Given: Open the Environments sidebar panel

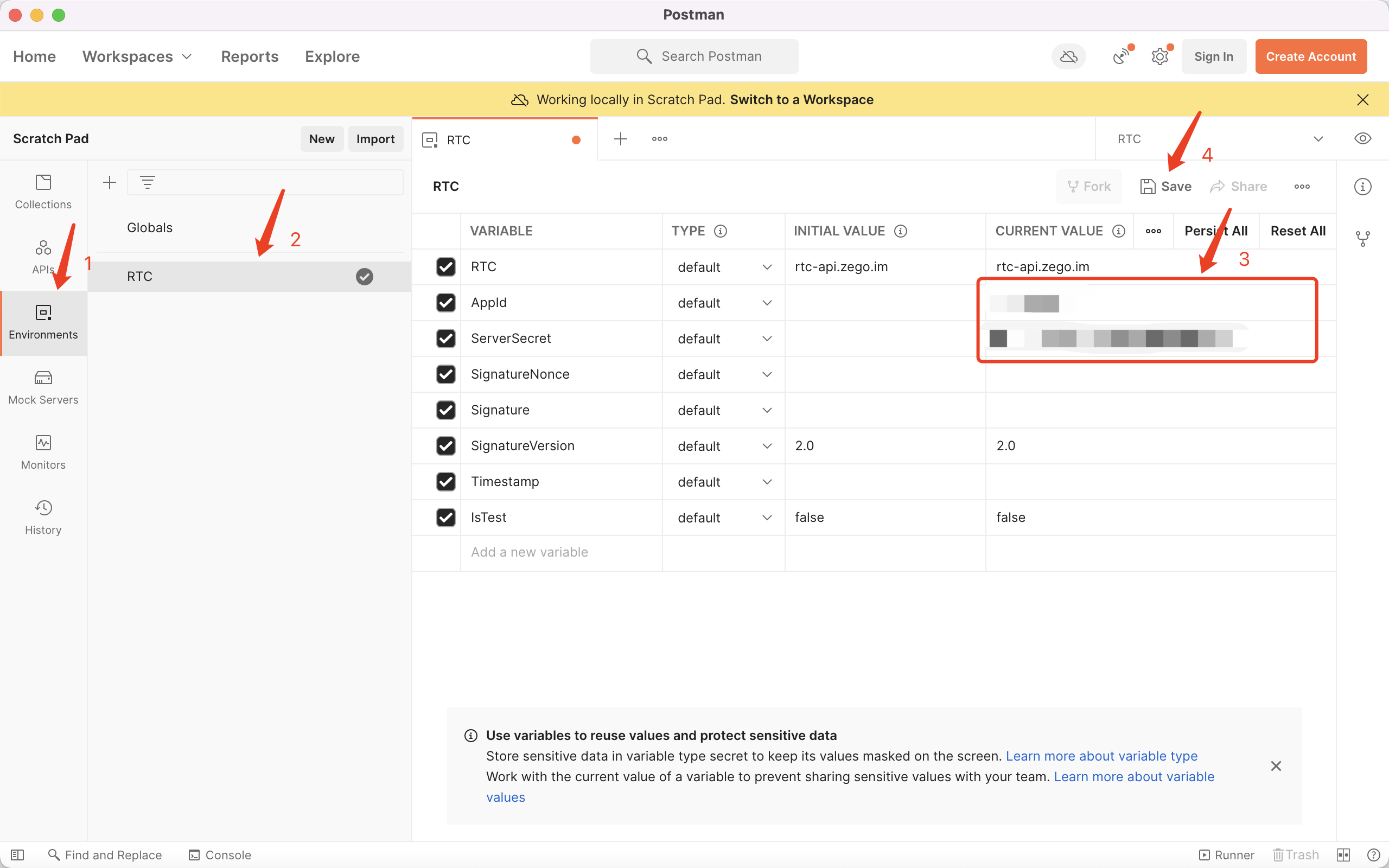Looking at the screenshot, I should tap(43, 323).
